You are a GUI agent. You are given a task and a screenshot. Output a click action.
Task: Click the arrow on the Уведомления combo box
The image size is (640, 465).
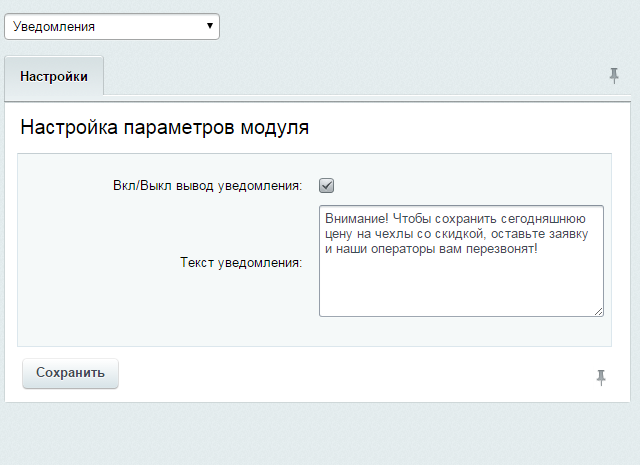point(209,26)
